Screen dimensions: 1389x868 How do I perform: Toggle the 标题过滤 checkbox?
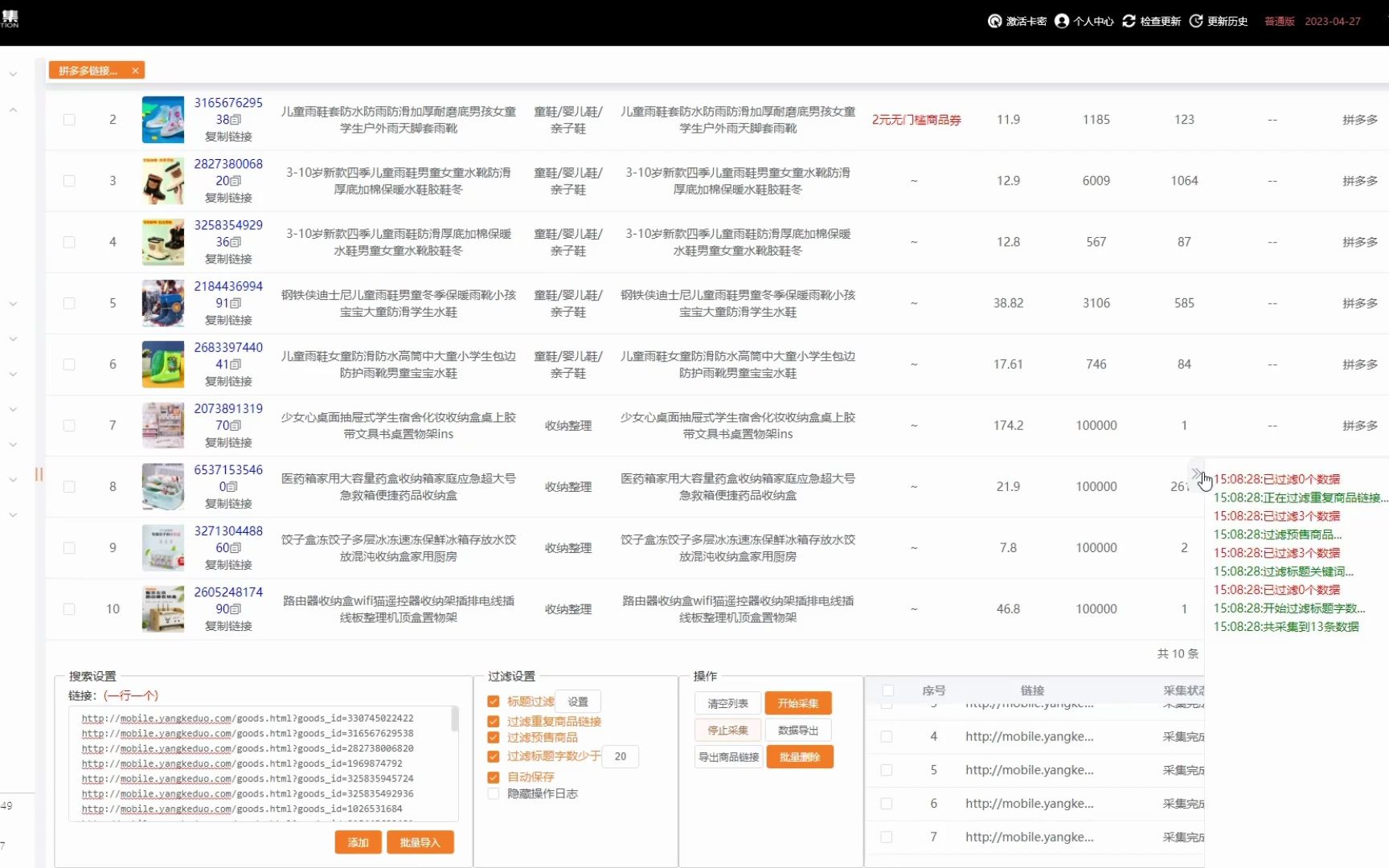pyautogui.click(x=494, y=702)
